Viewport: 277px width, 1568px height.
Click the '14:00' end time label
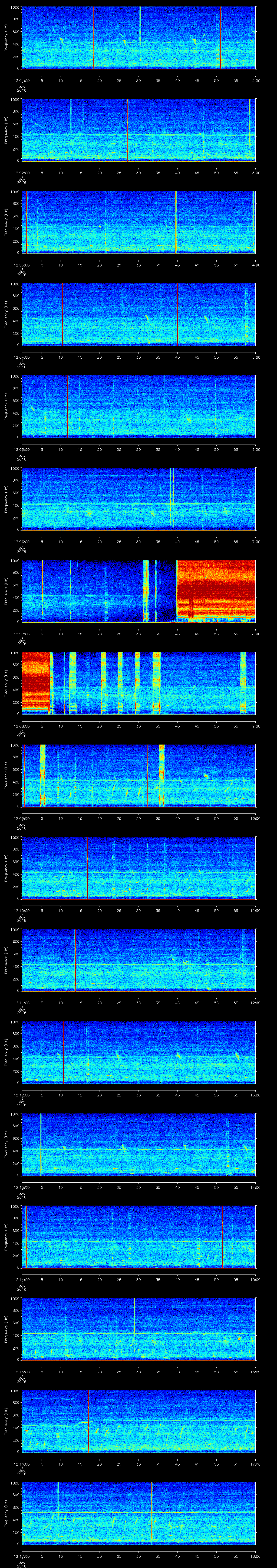tap(255, 1187)
